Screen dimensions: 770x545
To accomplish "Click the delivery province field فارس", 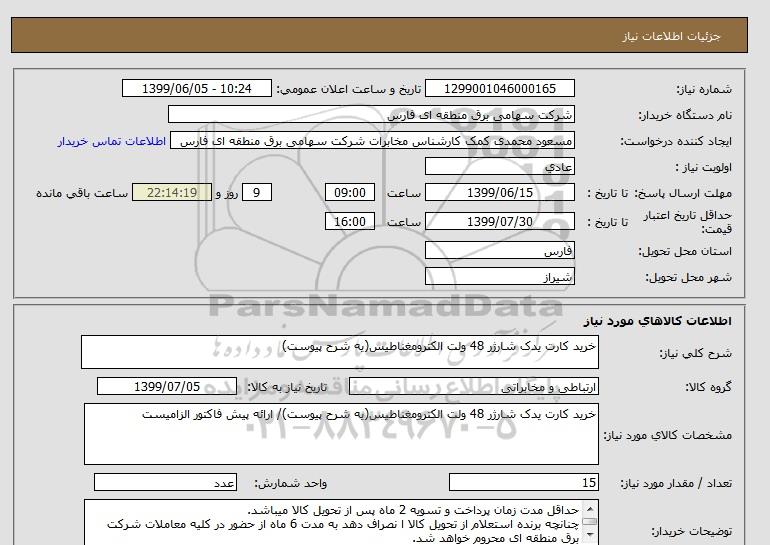I will [499, 251].
